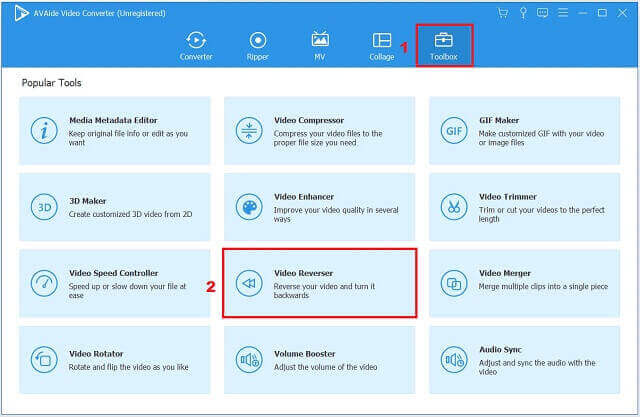Launch GIF Maker title link

pos(499,120)
